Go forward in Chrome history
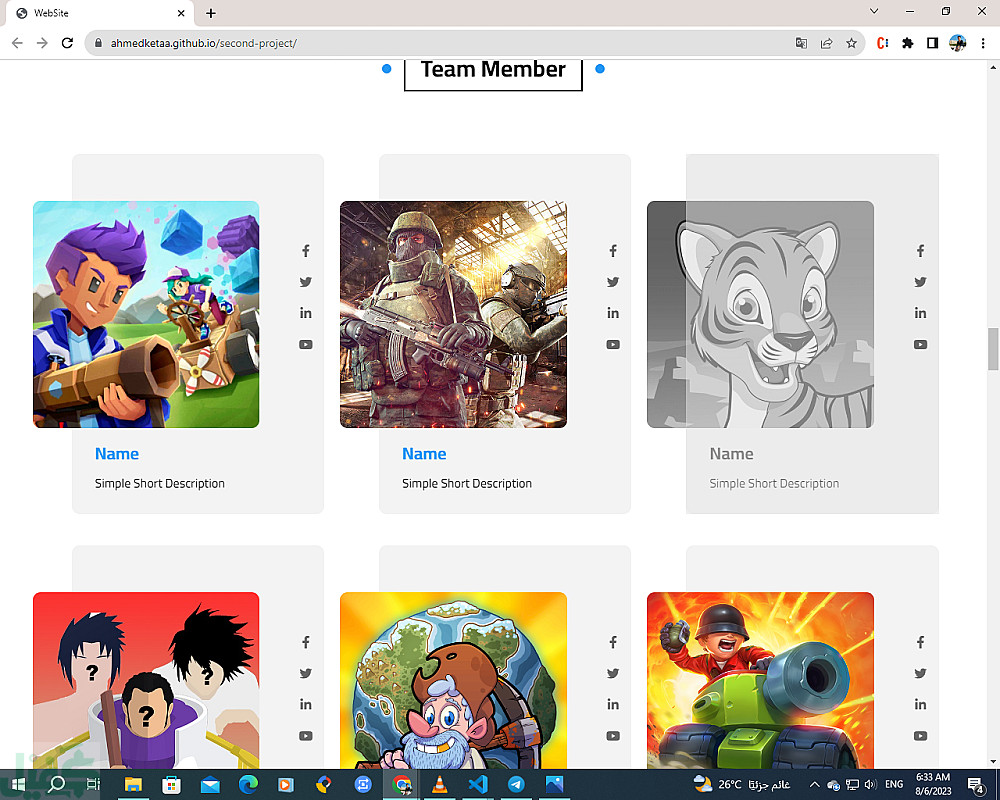The width and height of the screenshot is (1000, 800). point(42,43)
